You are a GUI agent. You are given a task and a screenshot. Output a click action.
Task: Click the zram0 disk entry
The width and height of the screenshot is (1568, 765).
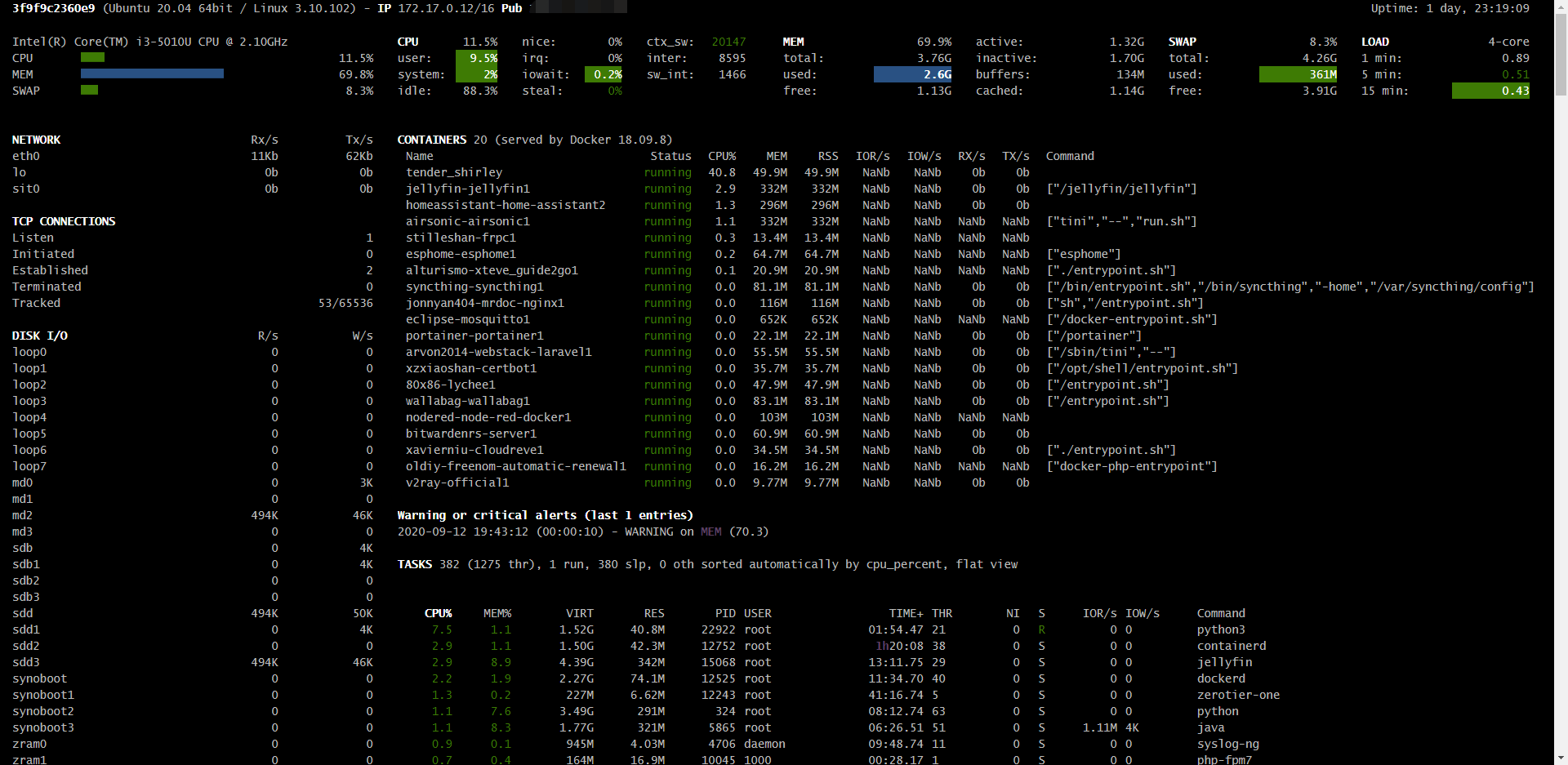pos(29,744)
